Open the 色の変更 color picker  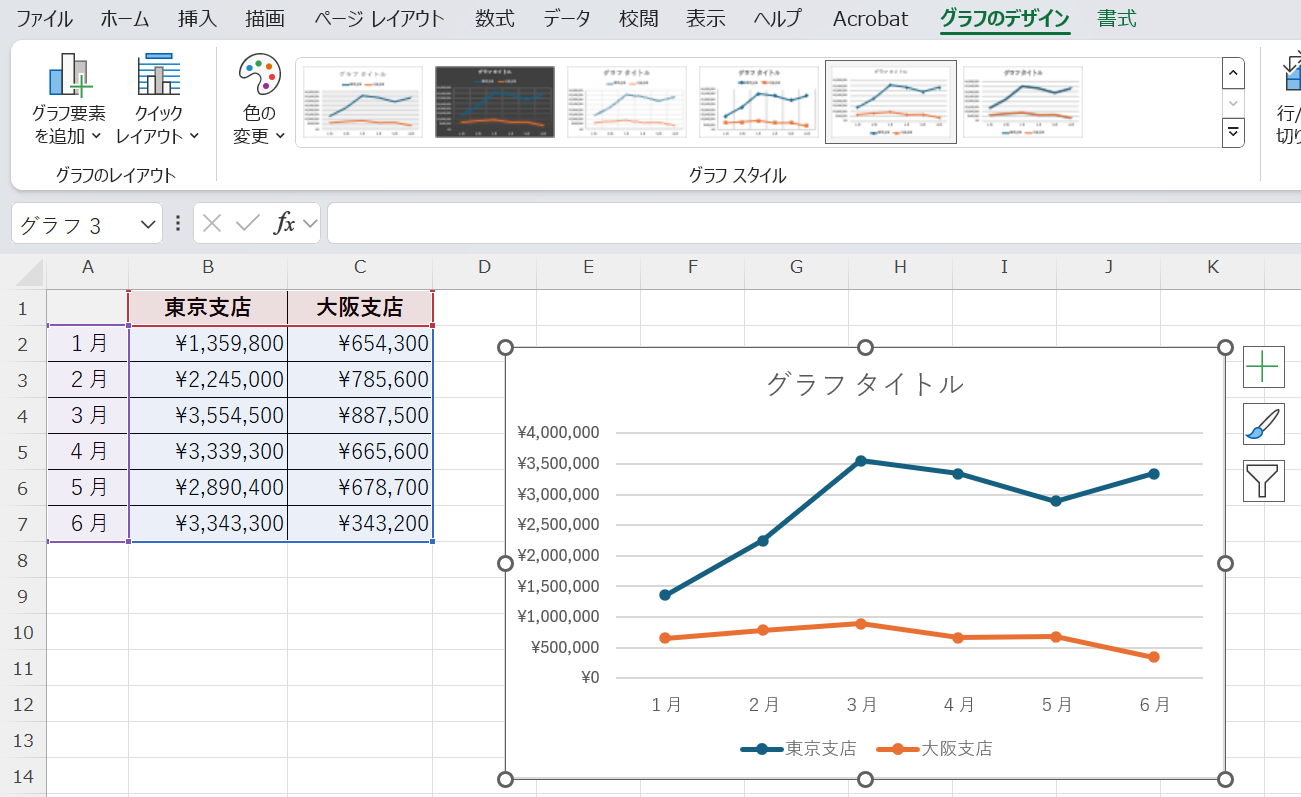click(x=258, y=97)
